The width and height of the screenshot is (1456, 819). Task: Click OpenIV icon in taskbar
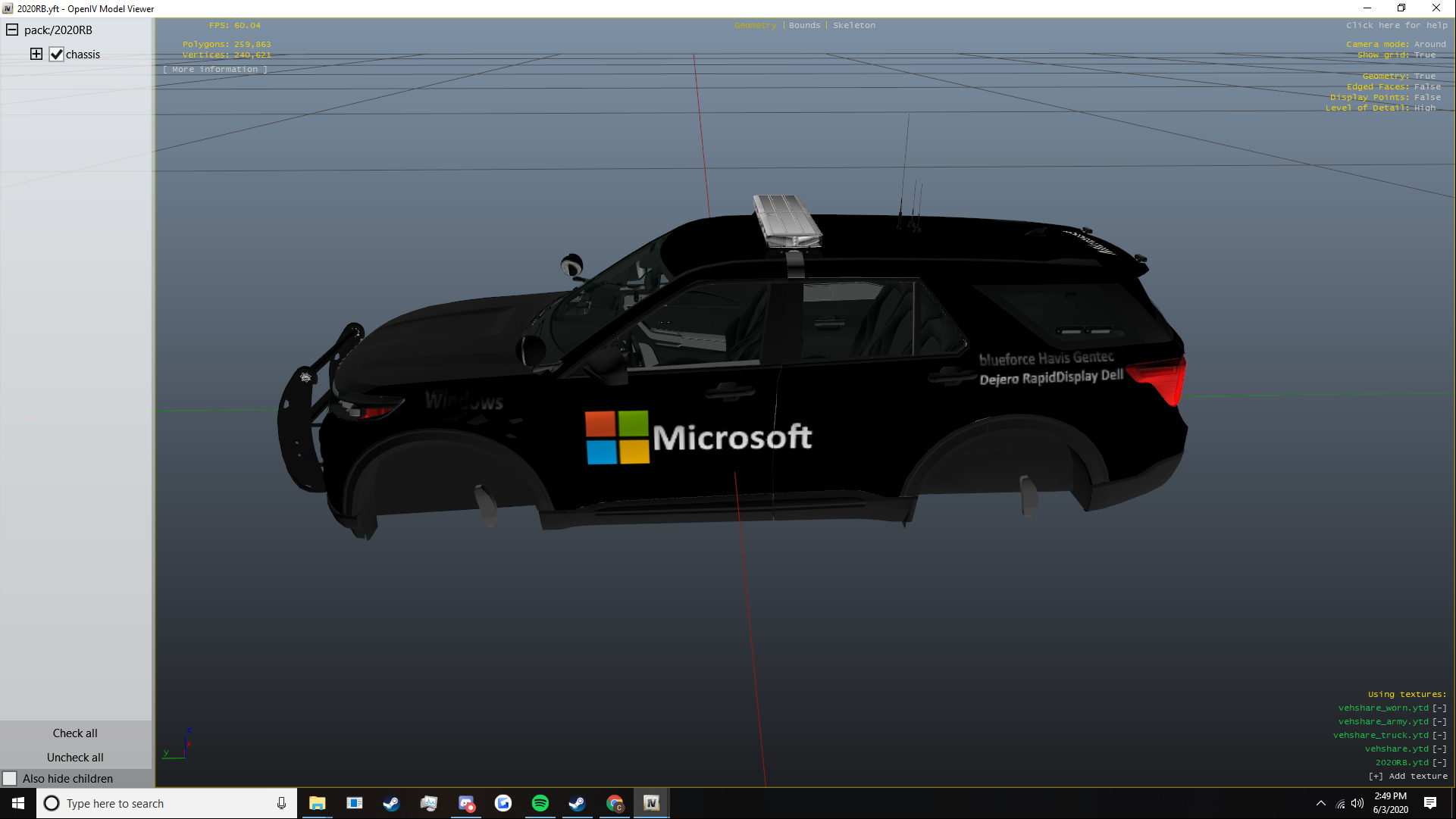coord(651,803)
